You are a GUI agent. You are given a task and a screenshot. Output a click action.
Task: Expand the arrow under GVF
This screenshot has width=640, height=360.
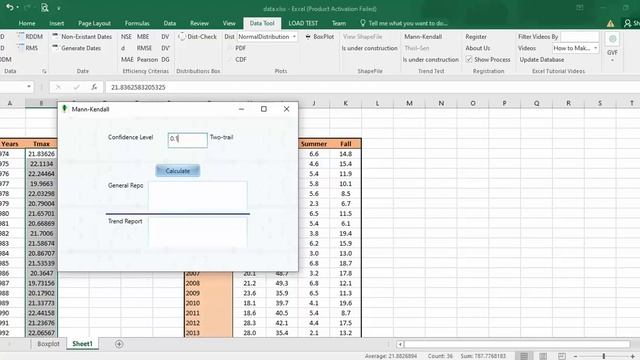coord(612,60)
